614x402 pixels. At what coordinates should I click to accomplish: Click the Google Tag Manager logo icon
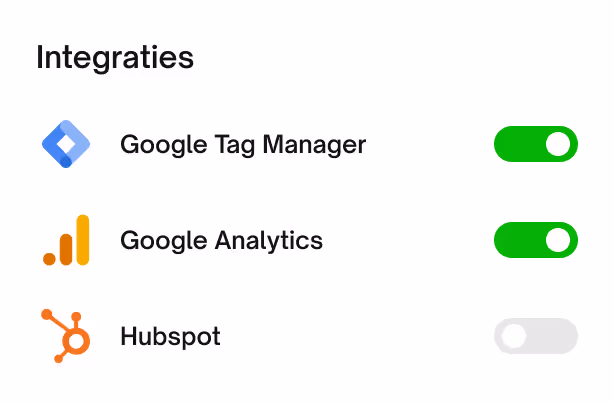point(66,145)
